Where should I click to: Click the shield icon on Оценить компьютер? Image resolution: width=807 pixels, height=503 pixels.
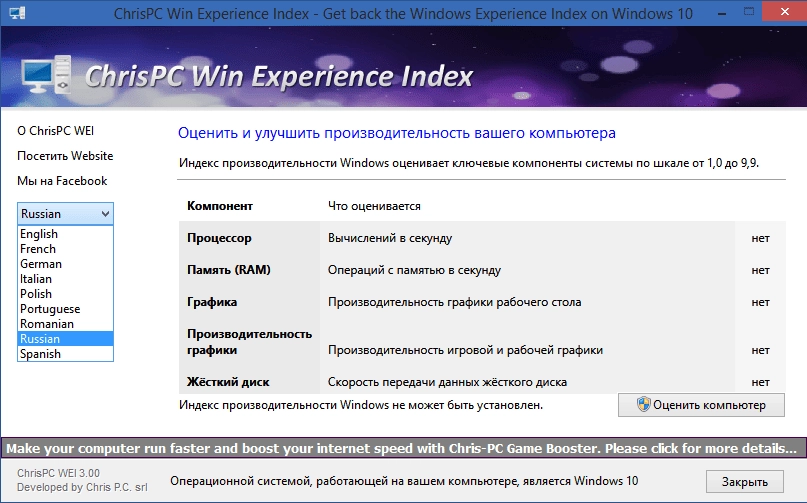tap(643, 405)
